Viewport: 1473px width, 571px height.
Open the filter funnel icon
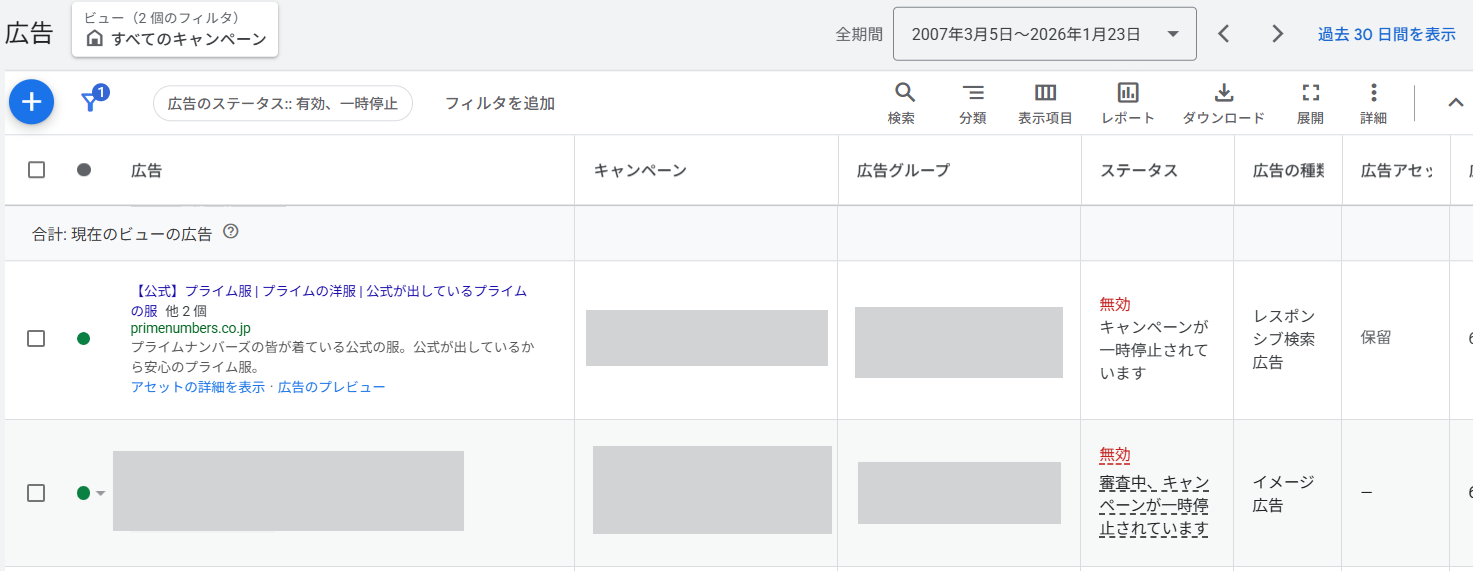pyautogui.click(x=91, y=102)
